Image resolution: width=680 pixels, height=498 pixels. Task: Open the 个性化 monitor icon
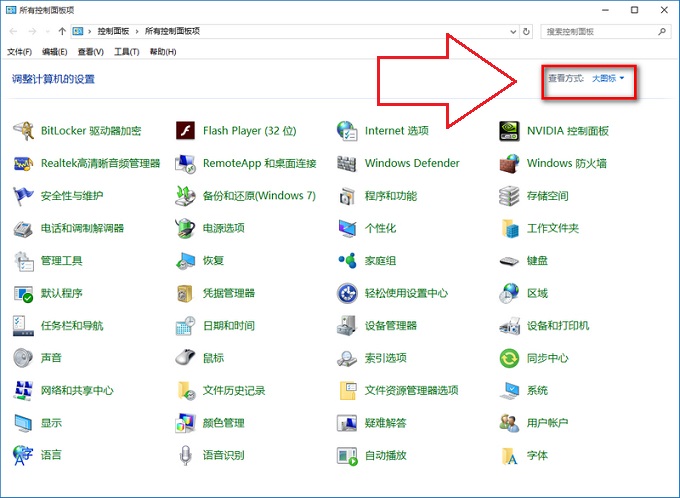tap(347, 228)
